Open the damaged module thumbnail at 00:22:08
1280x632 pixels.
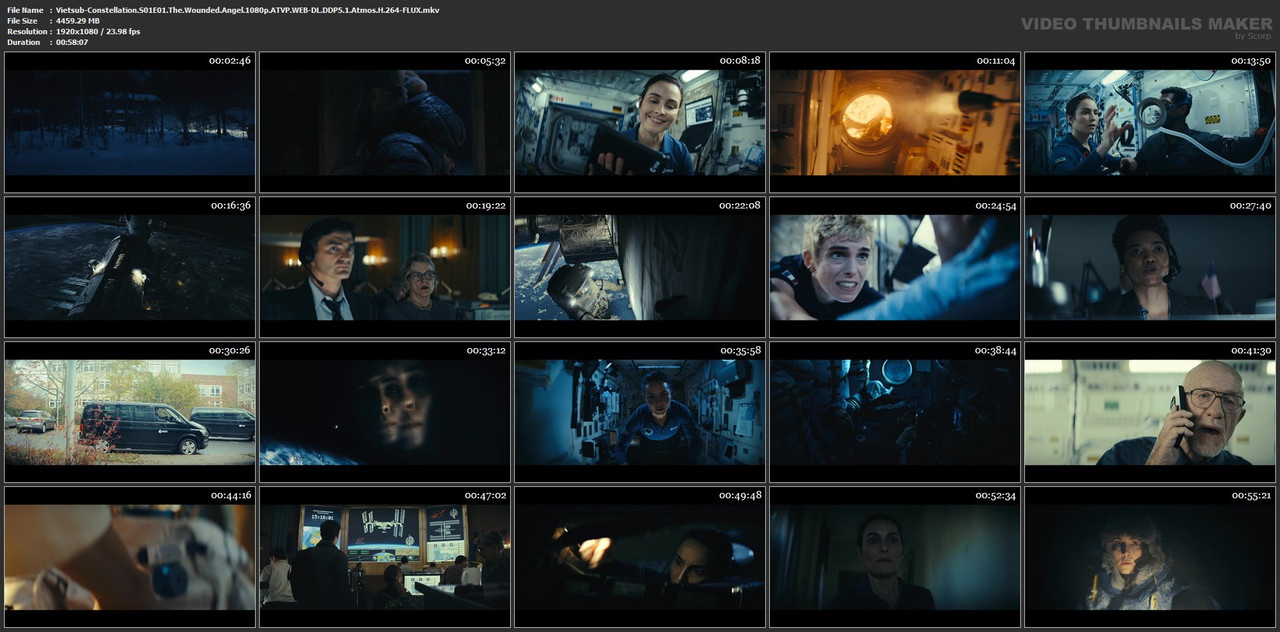[x=640, y=267]
